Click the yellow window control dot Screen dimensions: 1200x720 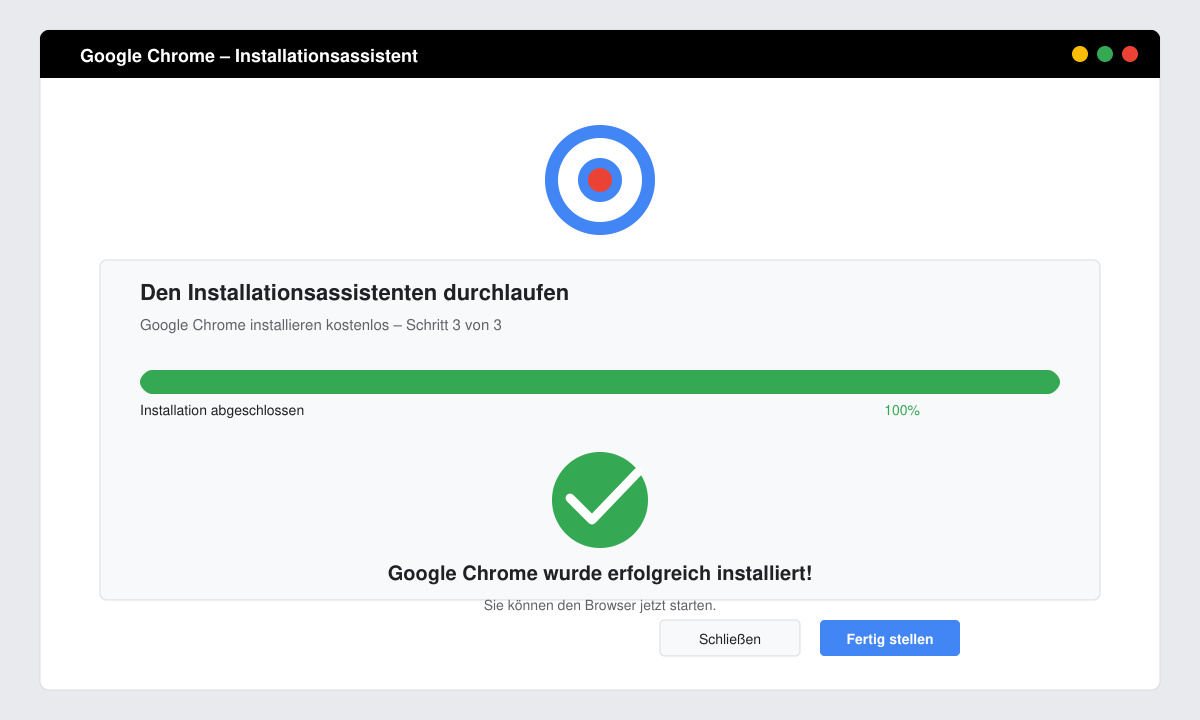[1080, 54]
